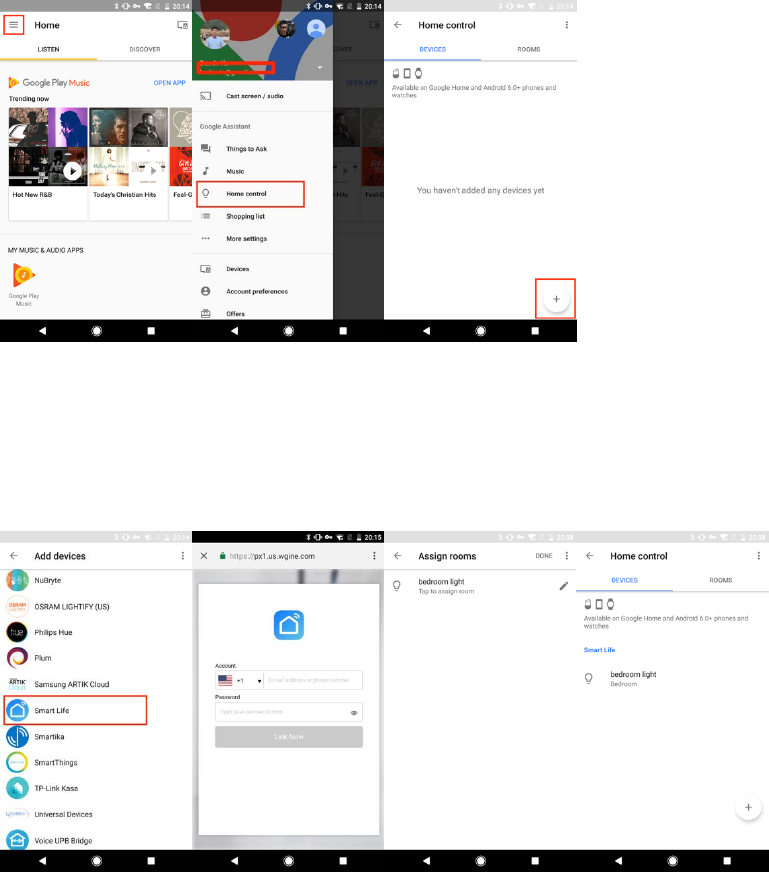Close the px1.us.wgine.com login page
This screenshot has width=769, height=872.
click(x=204, y=556)
